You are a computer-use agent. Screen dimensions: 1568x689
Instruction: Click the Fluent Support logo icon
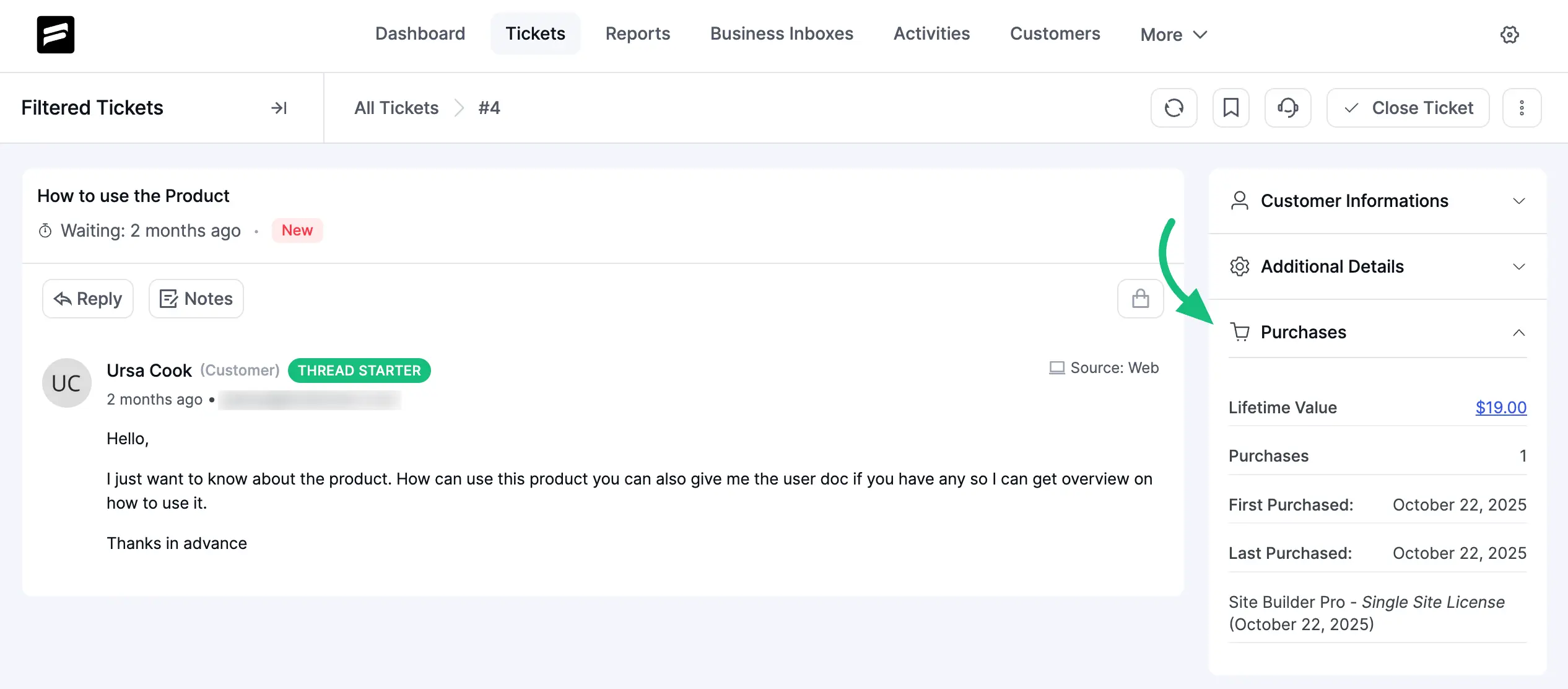(55, 35)
